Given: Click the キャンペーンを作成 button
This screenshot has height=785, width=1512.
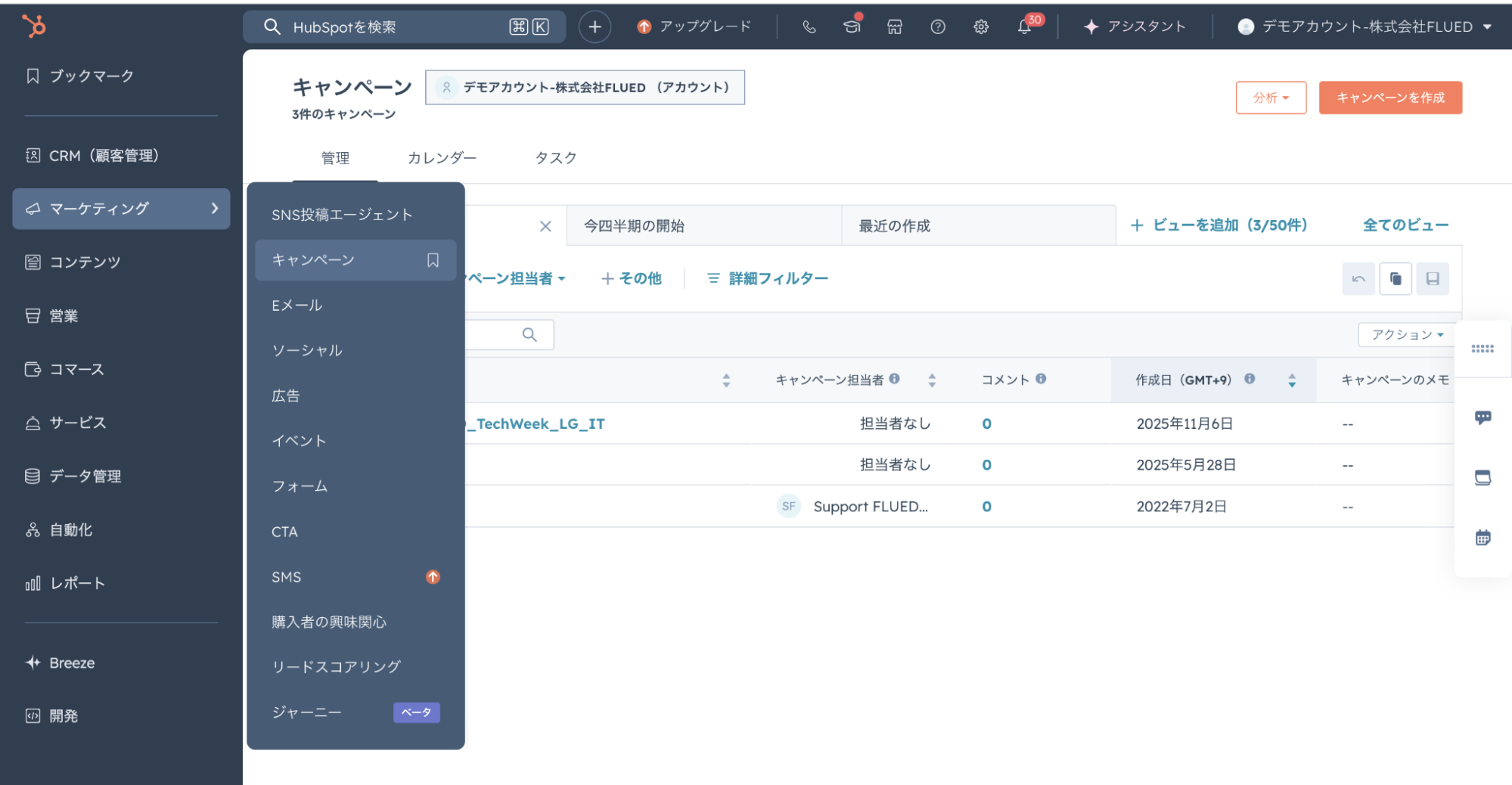Looking at the screenshot, I should click(1390, 98).
